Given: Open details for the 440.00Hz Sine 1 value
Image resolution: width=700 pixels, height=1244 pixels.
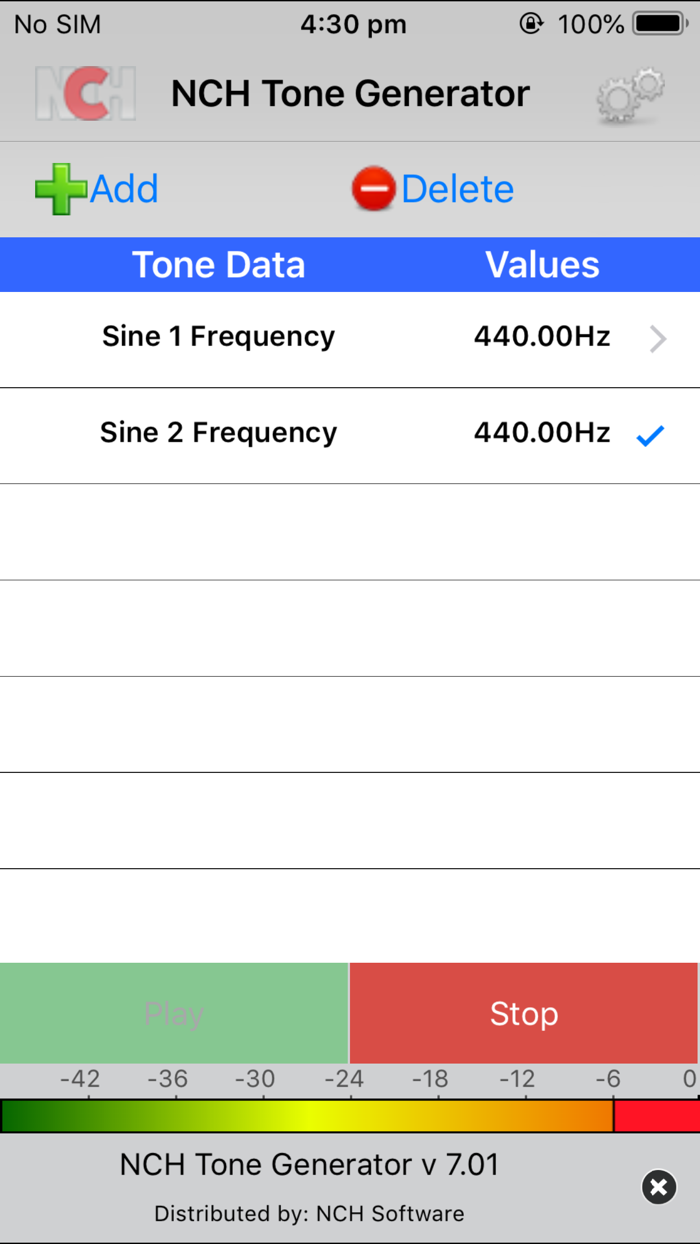Looking at the screenshot, I should coord(542,338).
